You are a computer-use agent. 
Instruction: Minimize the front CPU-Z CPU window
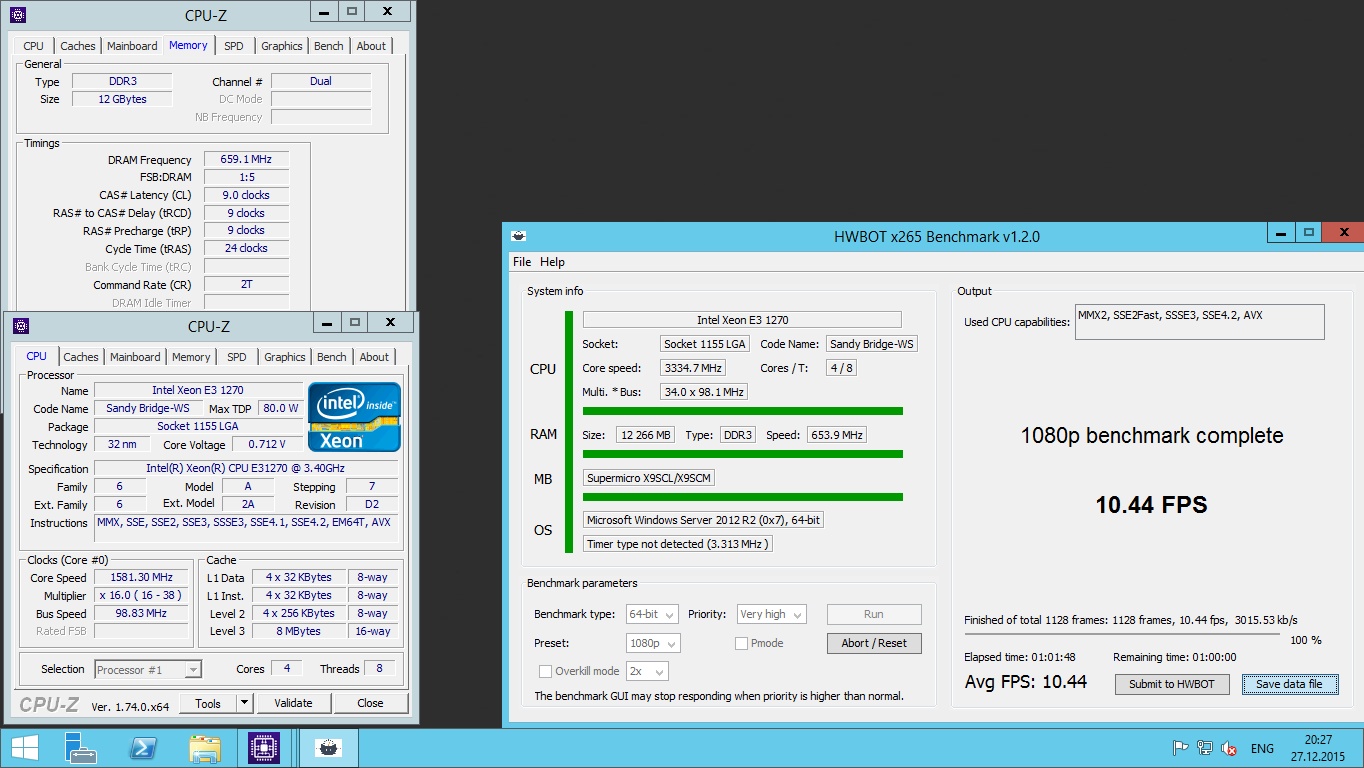tap(327, 322)
